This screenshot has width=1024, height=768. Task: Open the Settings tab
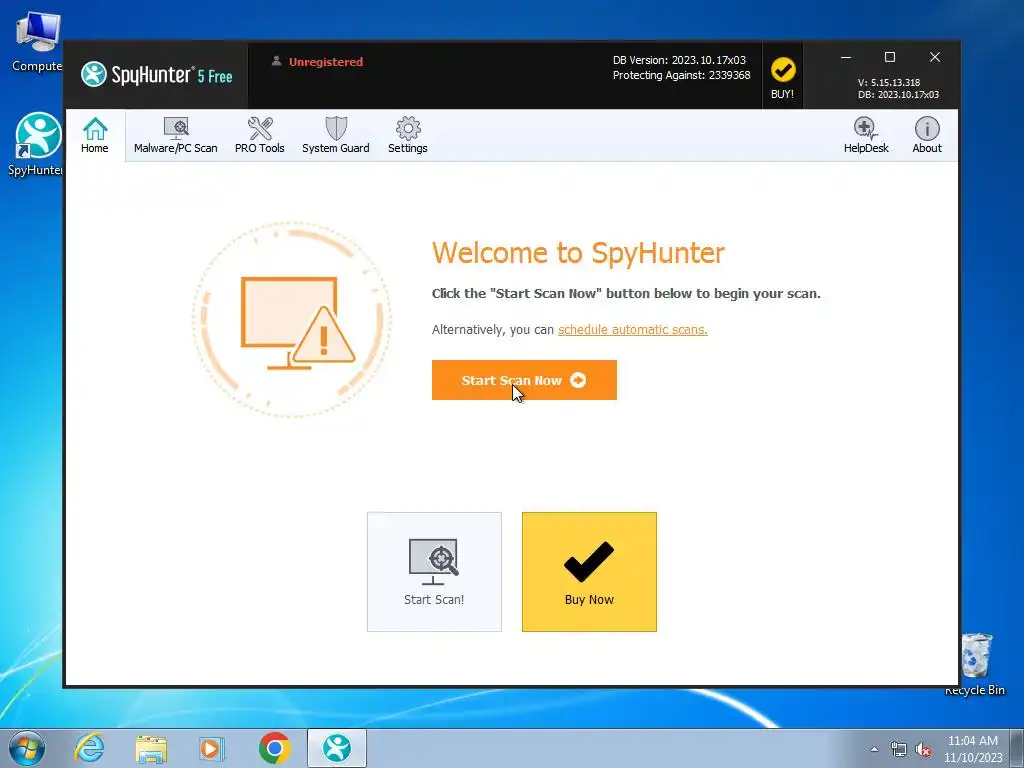tap(408, 135)
